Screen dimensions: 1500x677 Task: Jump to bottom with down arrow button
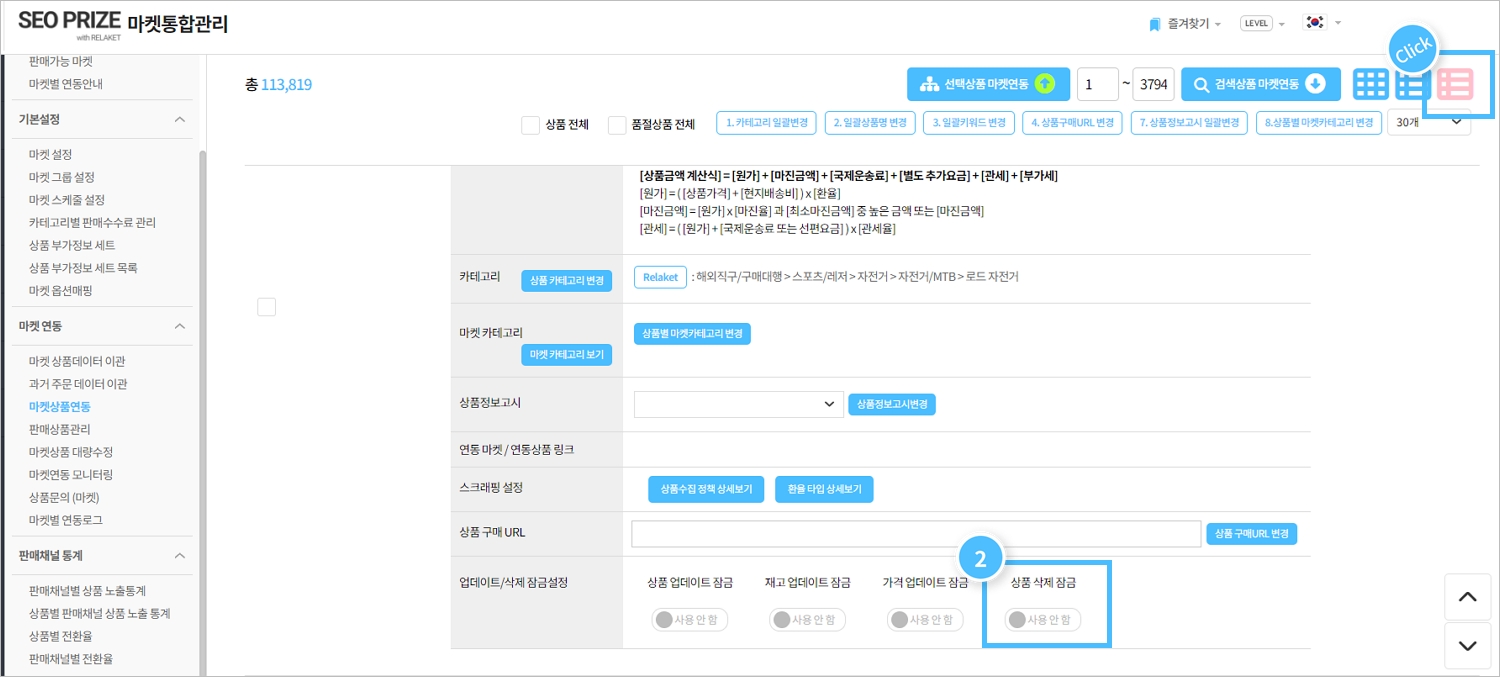[x=1467, y=645]
